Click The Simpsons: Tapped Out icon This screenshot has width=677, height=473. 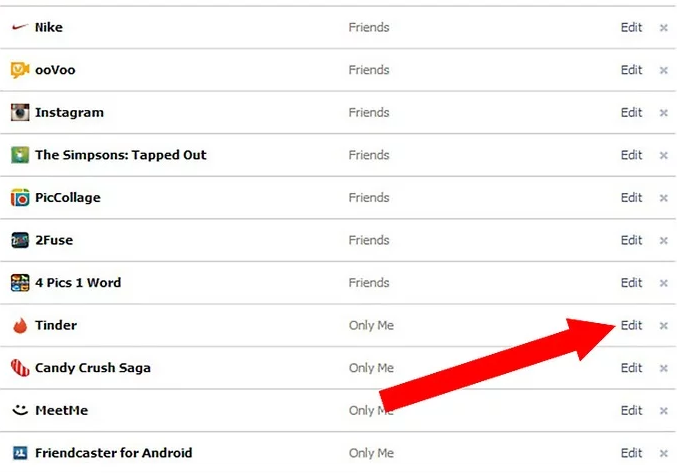(19, 155)
